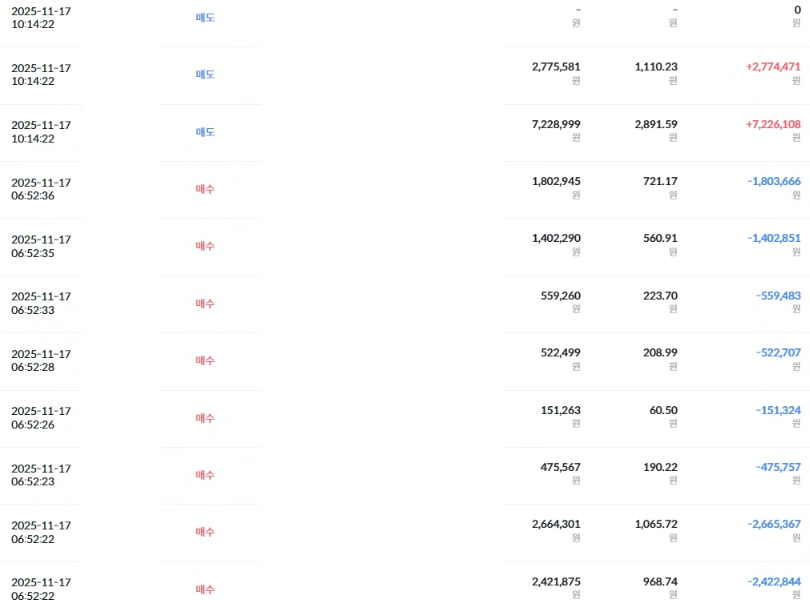This screenshot has height=600, width=810.
Task: Click the 06:52:28 trade timestamp
Action: tap(41, 360)
